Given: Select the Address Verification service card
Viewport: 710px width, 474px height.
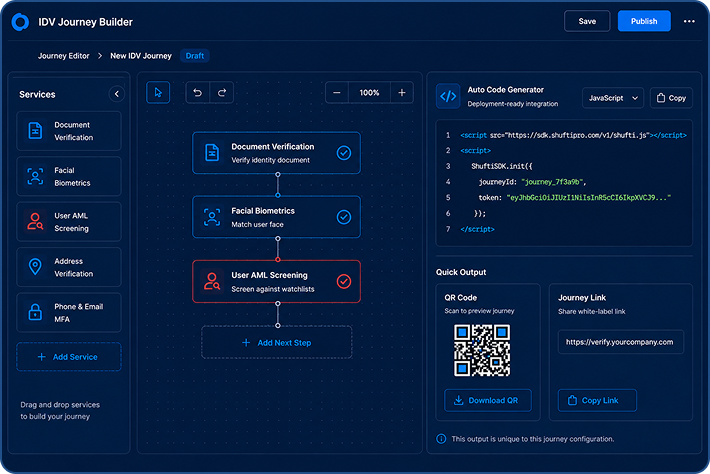Looking at the screenshot, I should [x=69, y=267].
